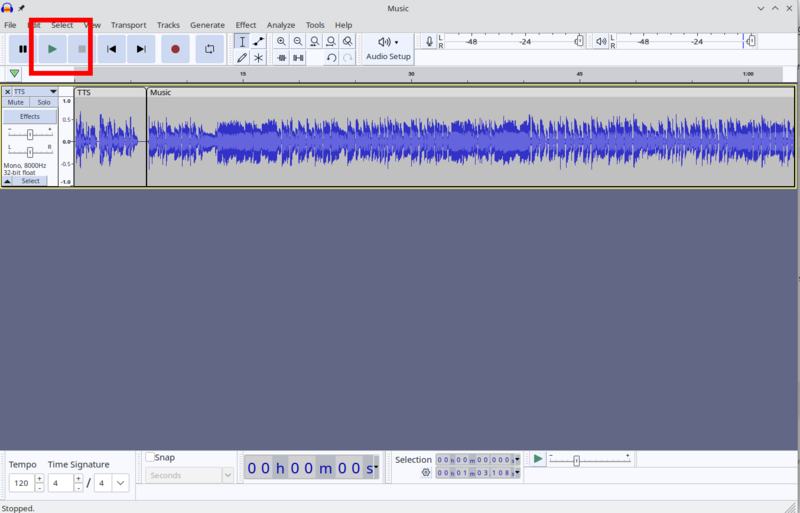
Task: Click the Zoom In magnifier icon
Action: point(281,41)
